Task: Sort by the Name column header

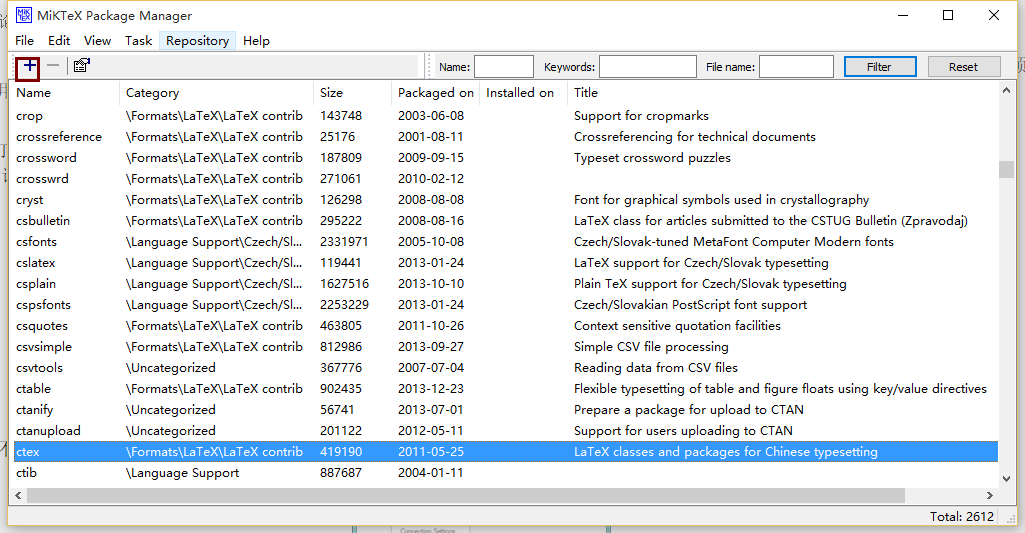Action: click(x=66, y=92)
